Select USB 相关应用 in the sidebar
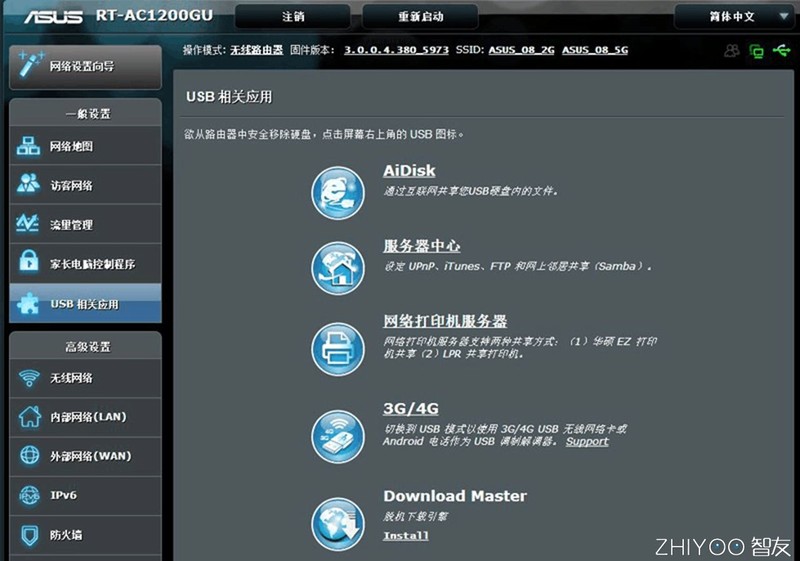The height and width of the screenshot is (561, 800). [x=86, y=303]
